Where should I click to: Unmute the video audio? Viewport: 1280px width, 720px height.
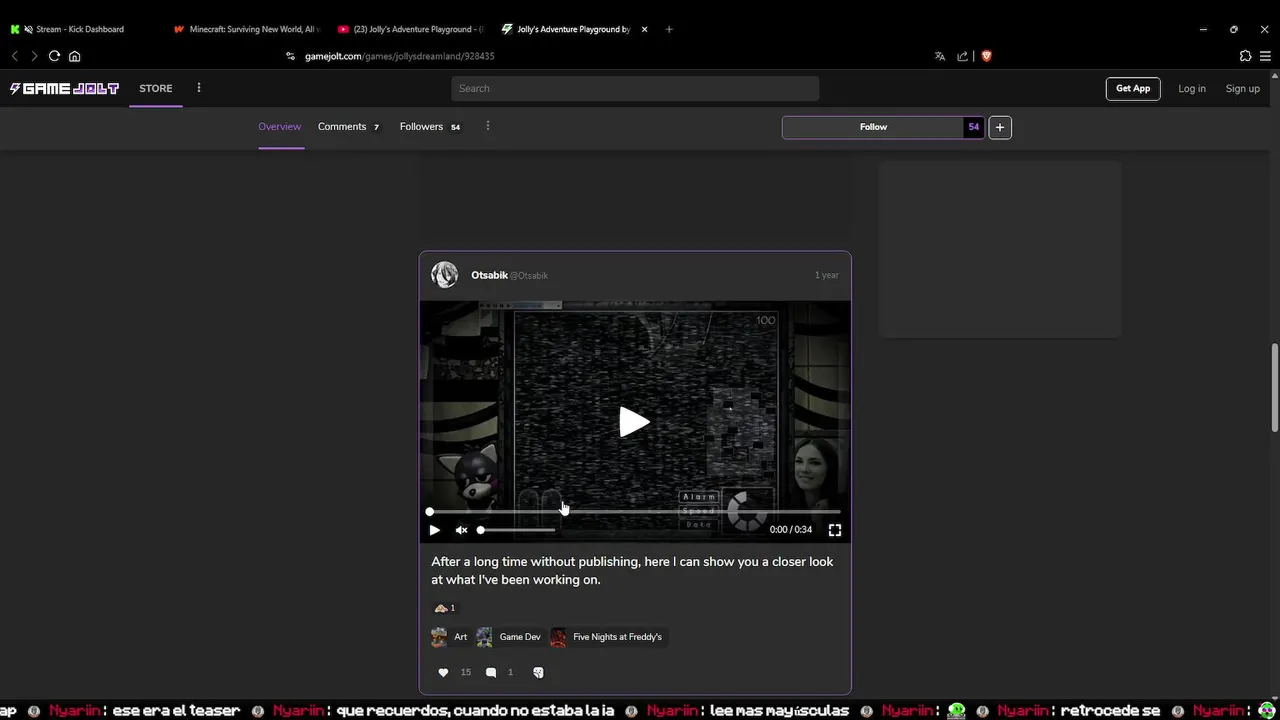pos(461,530)
